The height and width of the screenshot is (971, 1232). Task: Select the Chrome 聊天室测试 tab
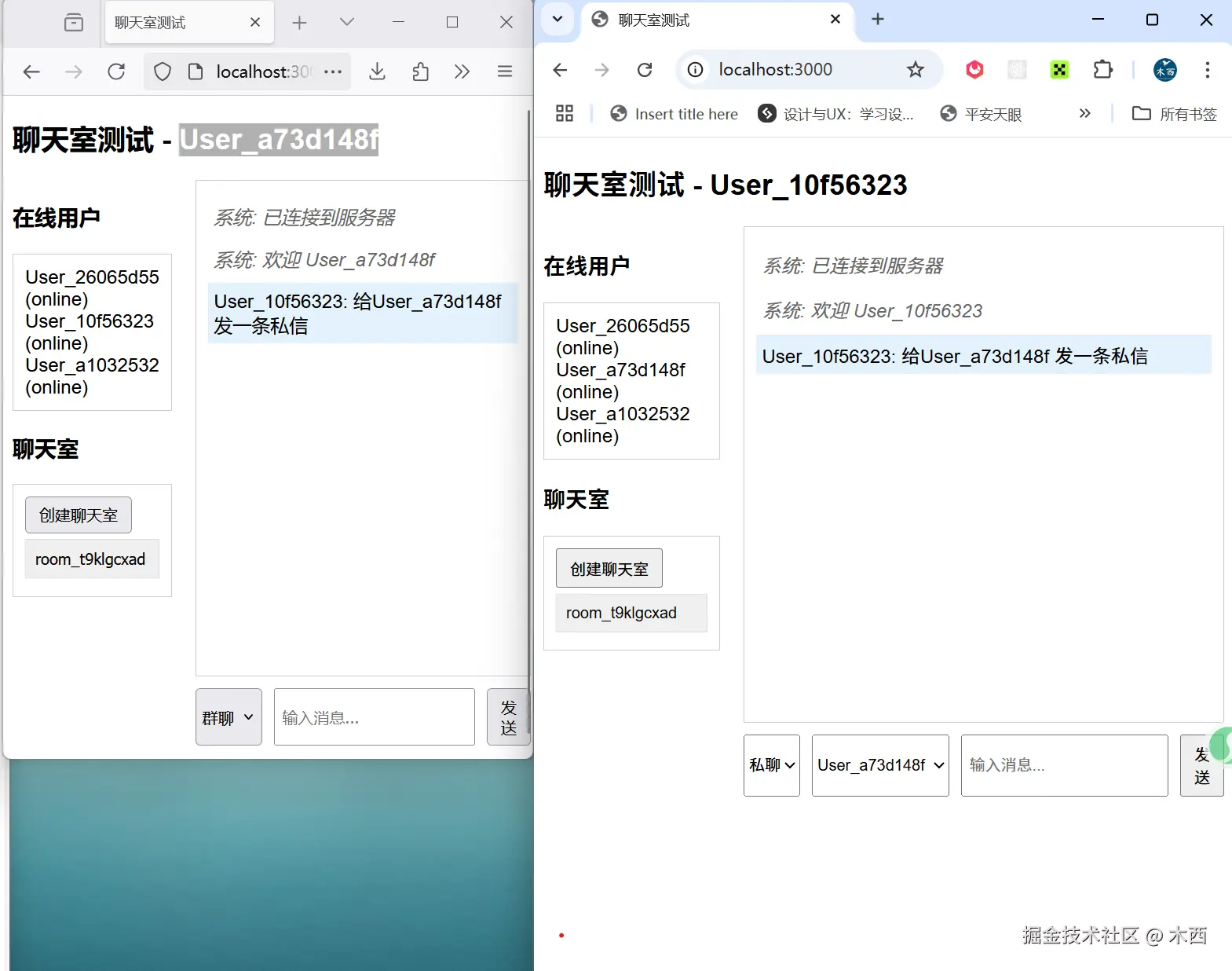pos(718,20)
